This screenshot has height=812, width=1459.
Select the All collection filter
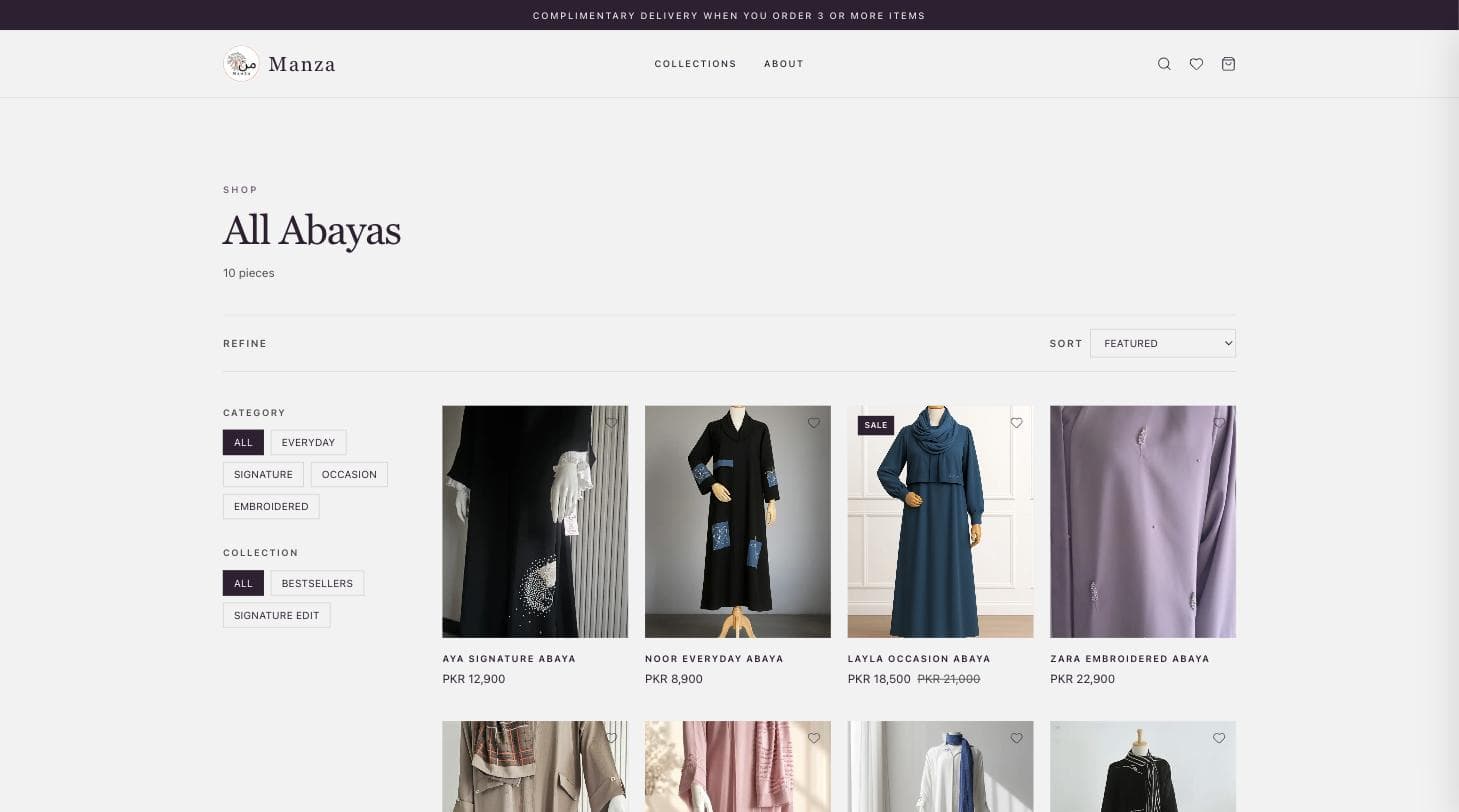pos(243,583)
